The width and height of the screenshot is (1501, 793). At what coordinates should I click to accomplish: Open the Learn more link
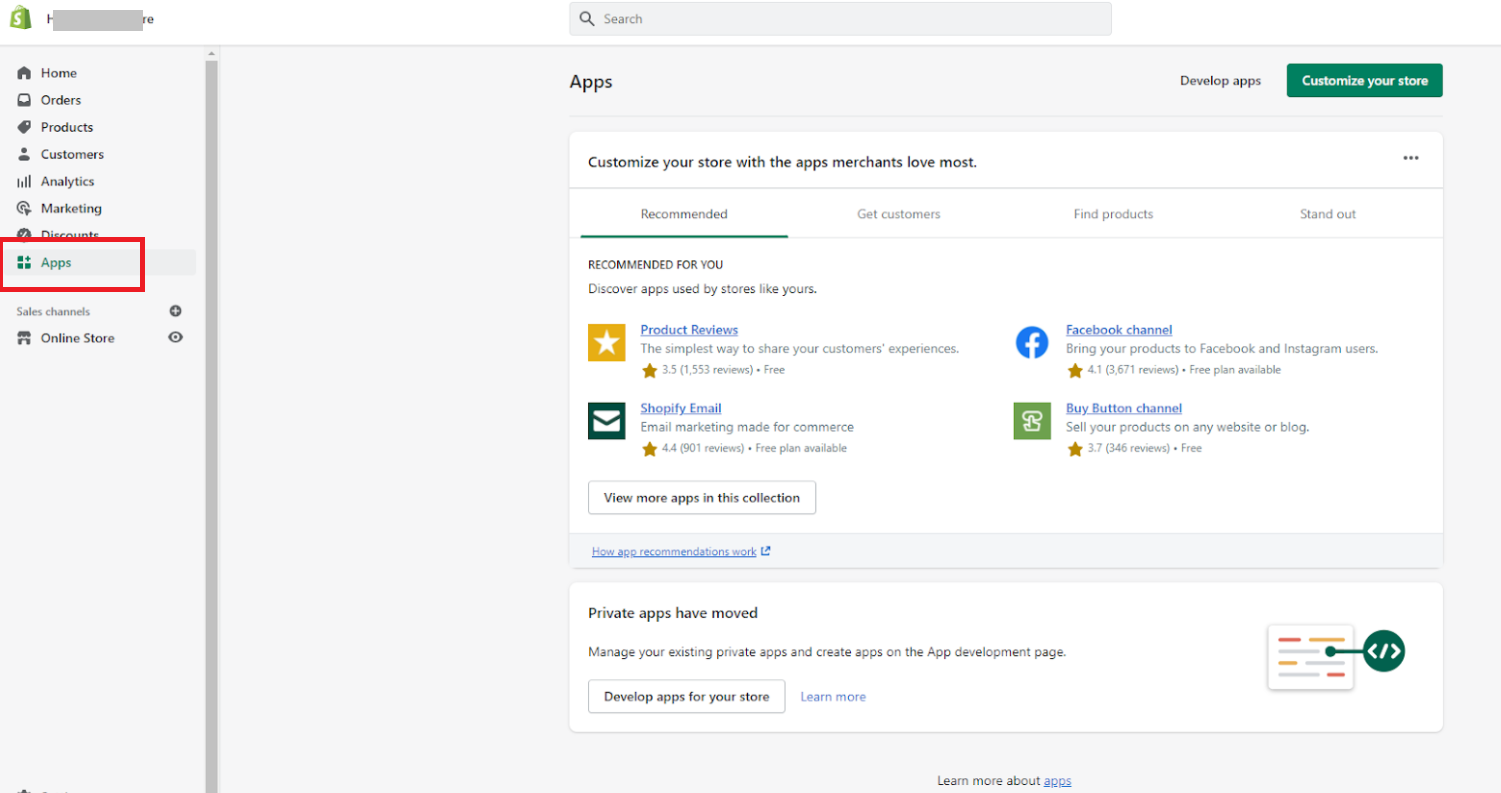point(833,697)
